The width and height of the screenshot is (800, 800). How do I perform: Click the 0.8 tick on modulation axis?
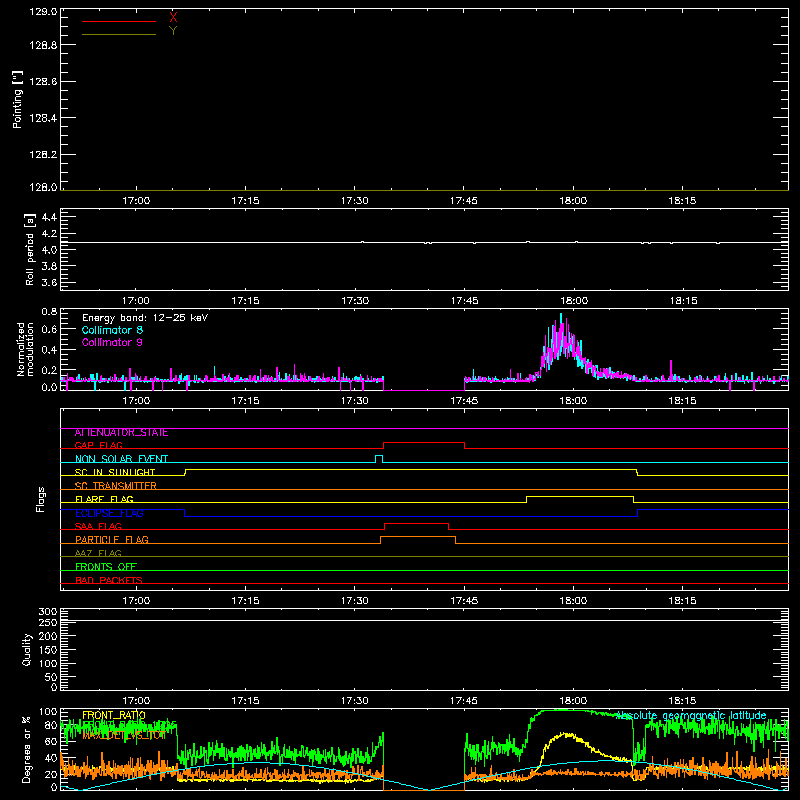coord(49,311)
